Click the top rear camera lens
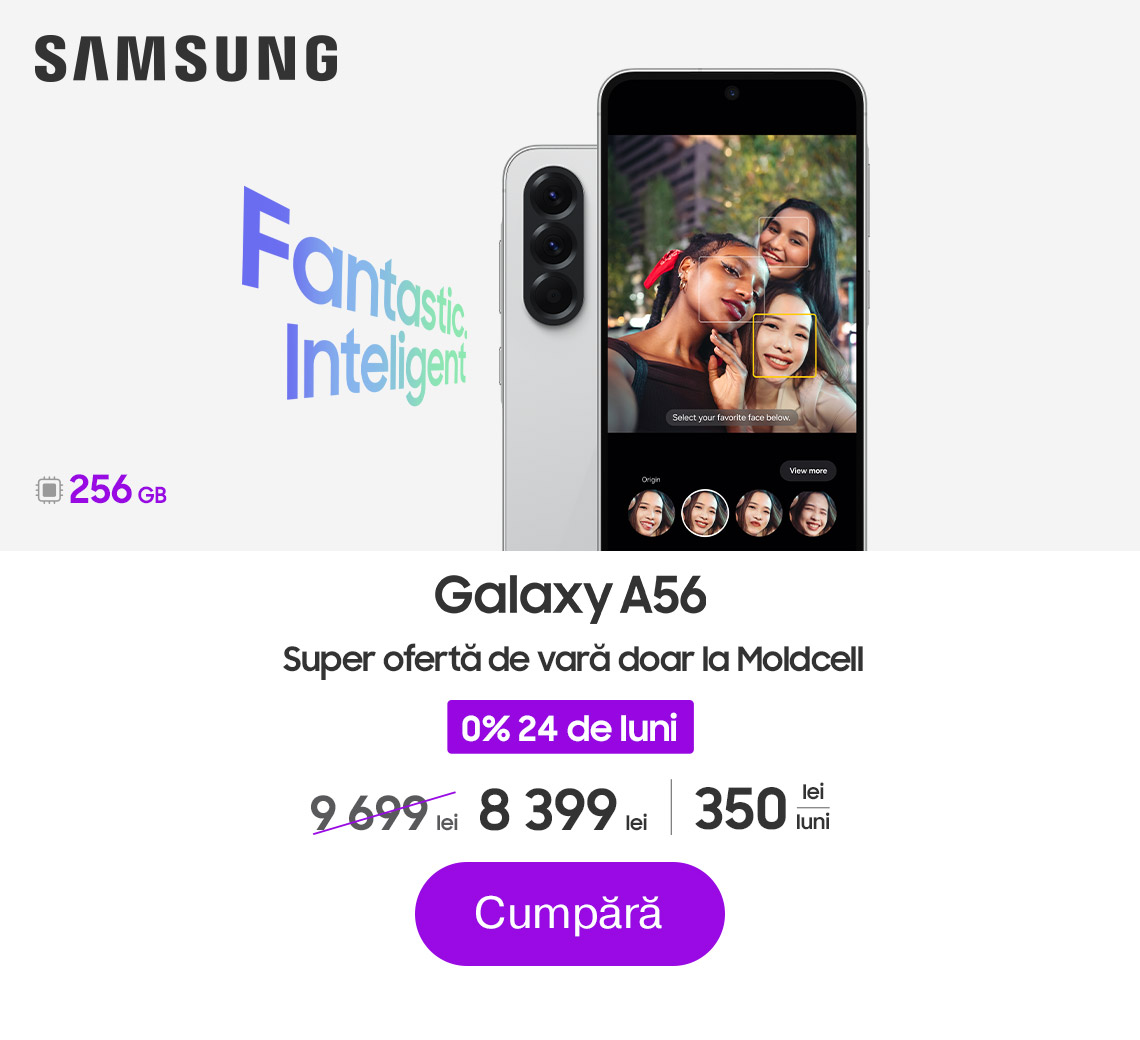The width and height of the screenshot is (1140, 1040). point(553,195)
